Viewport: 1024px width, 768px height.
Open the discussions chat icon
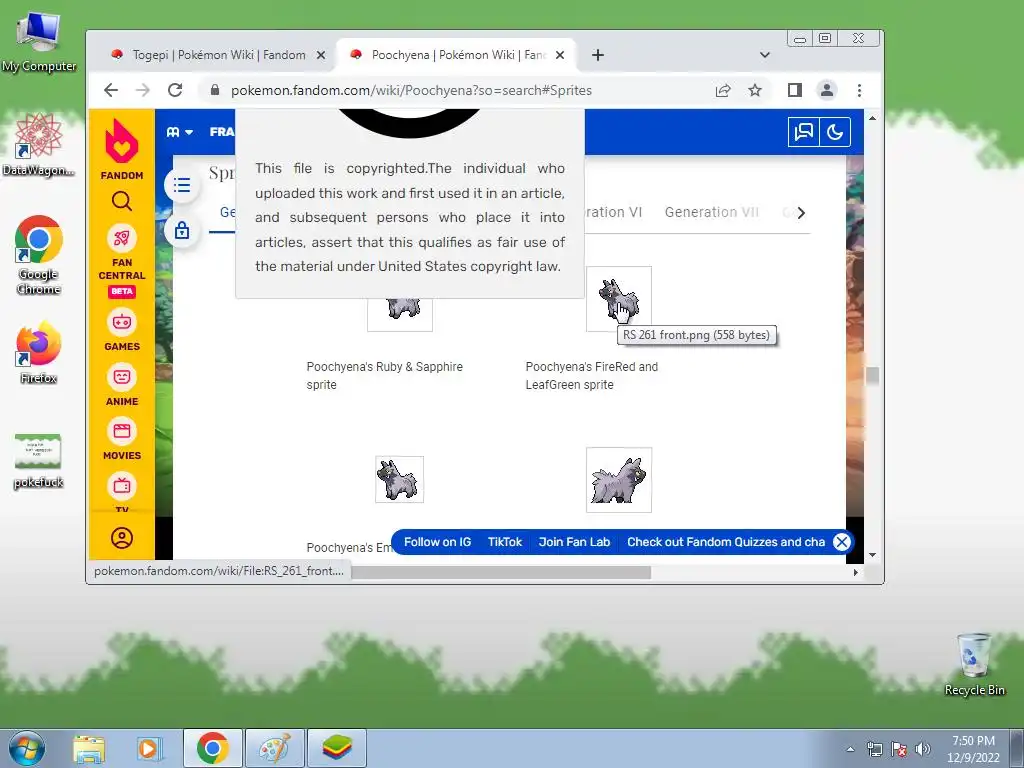coord(803,132)
